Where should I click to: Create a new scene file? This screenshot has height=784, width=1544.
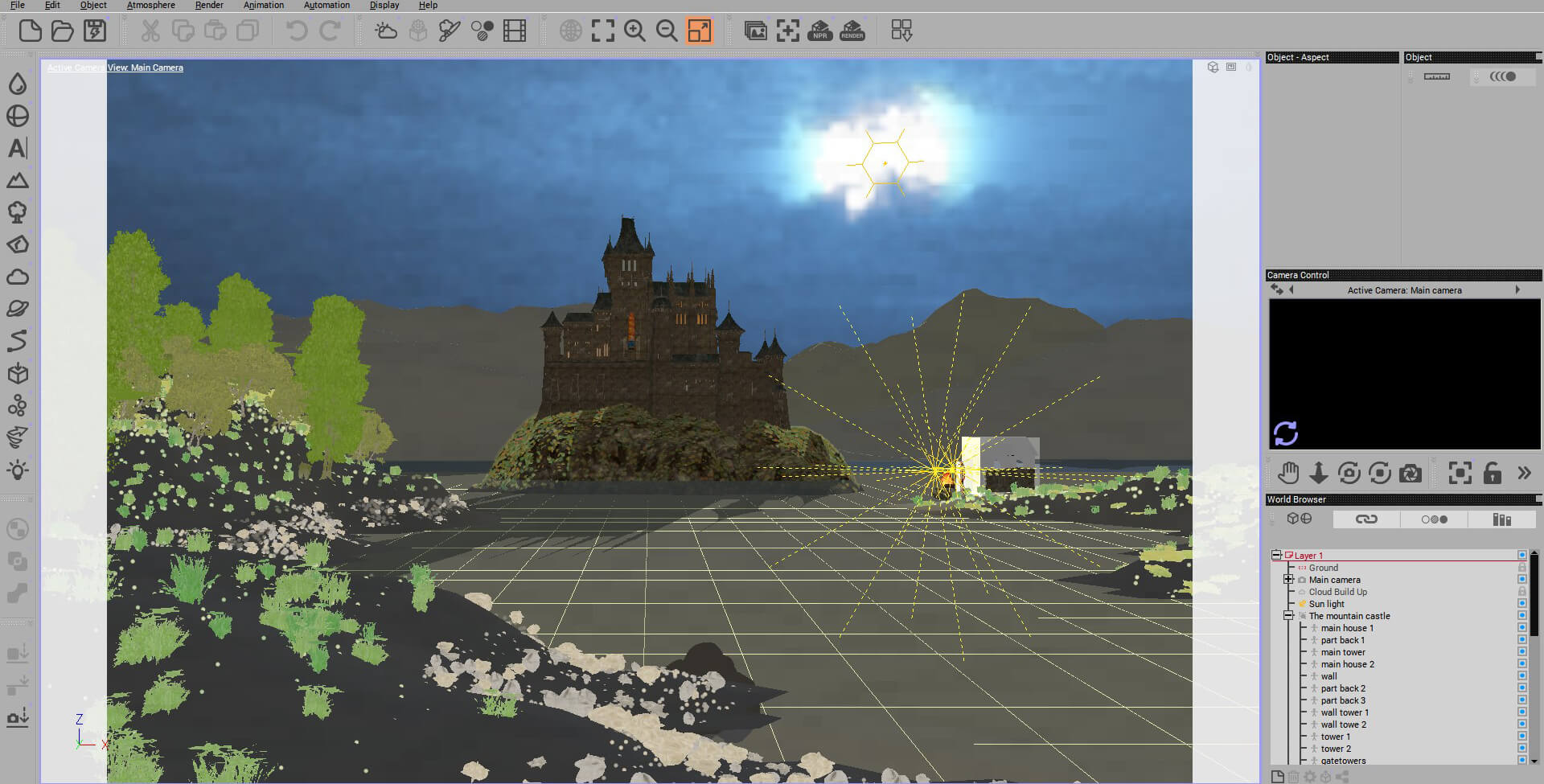(x=31, y=31)
